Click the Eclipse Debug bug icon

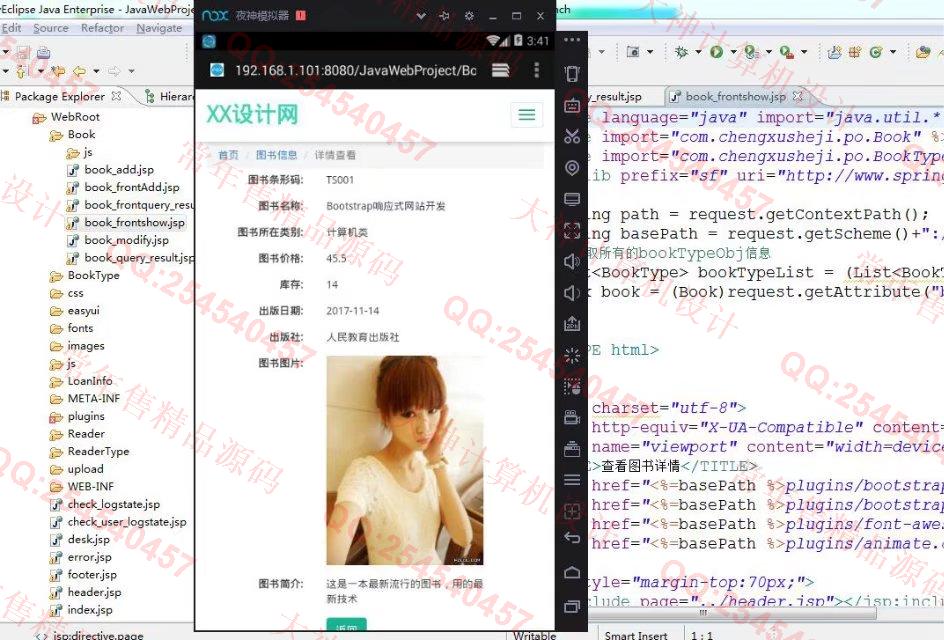[x=682, y=52]
